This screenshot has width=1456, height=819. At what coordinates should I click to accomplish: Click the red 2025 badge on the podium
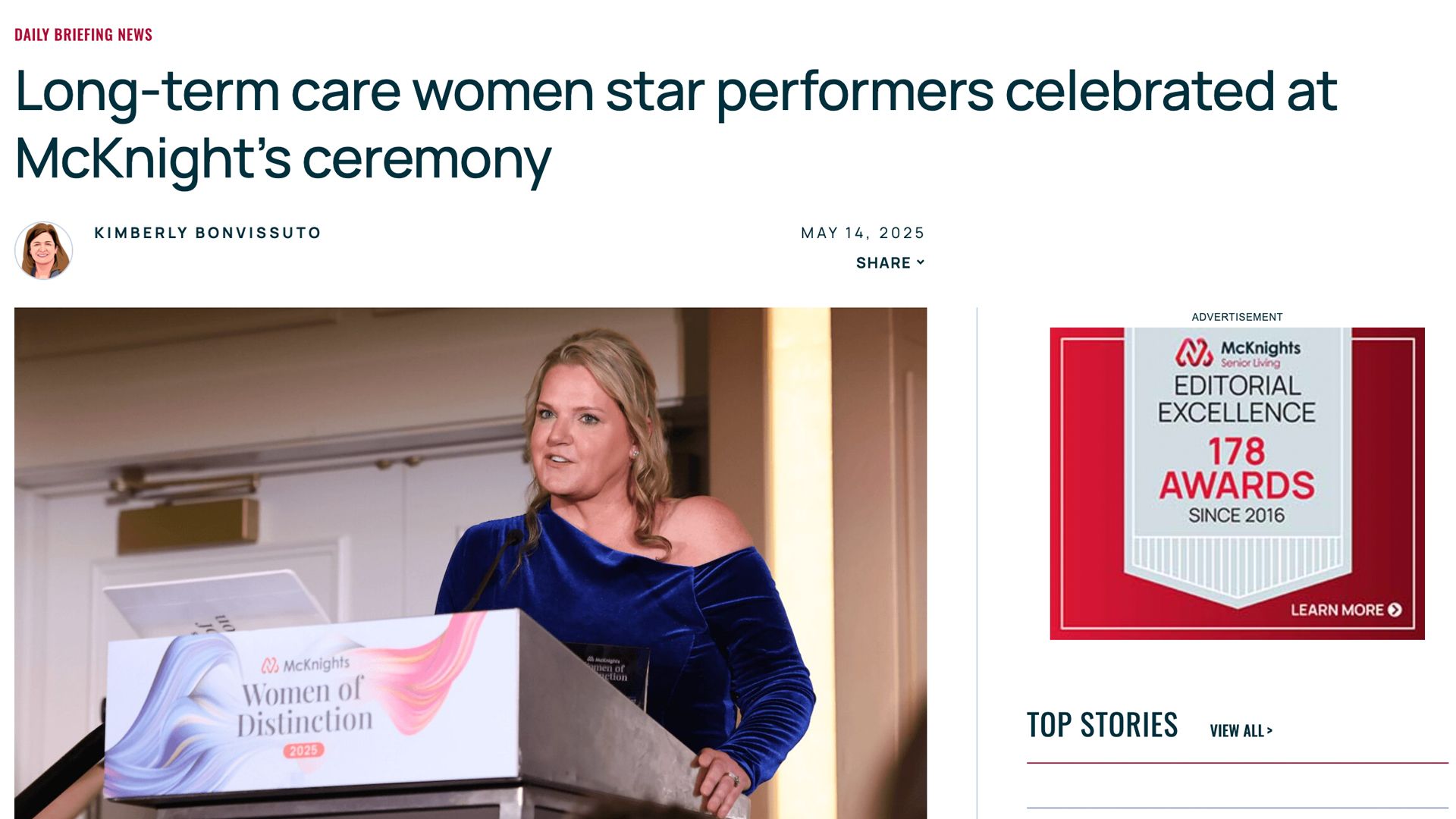pyautogui.click(x=303, y=750)
